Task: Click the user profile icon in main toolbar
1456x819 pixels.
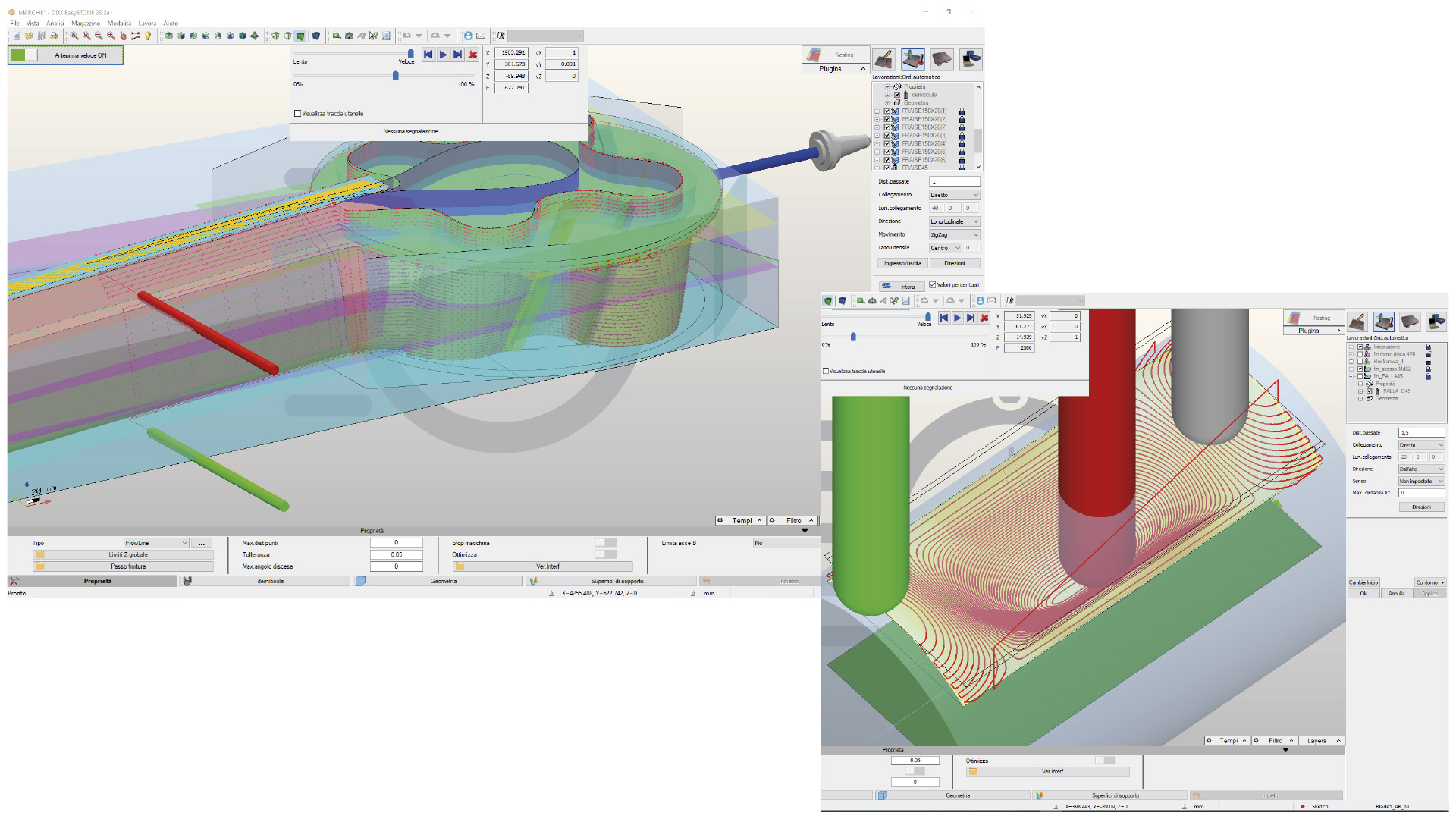Action: 468,36
